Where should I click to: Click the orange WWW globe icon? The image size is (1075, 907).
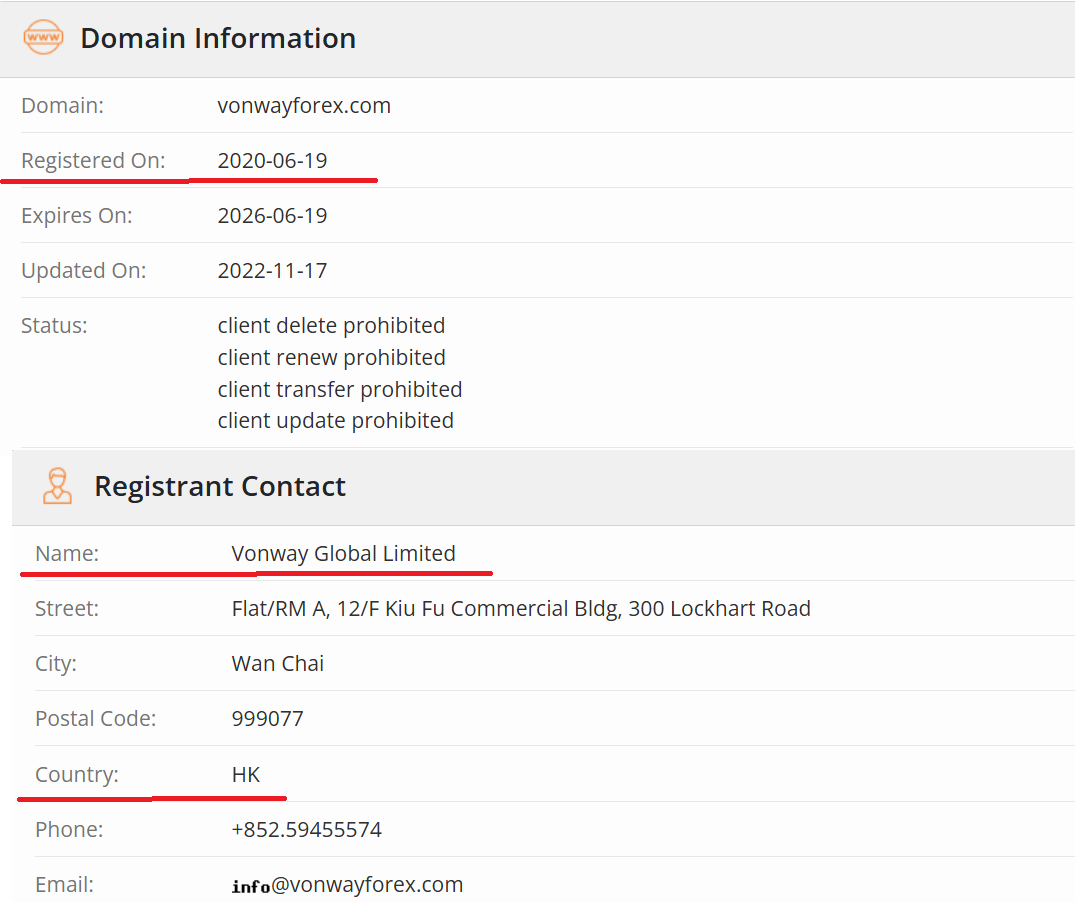tap(43, 38)
